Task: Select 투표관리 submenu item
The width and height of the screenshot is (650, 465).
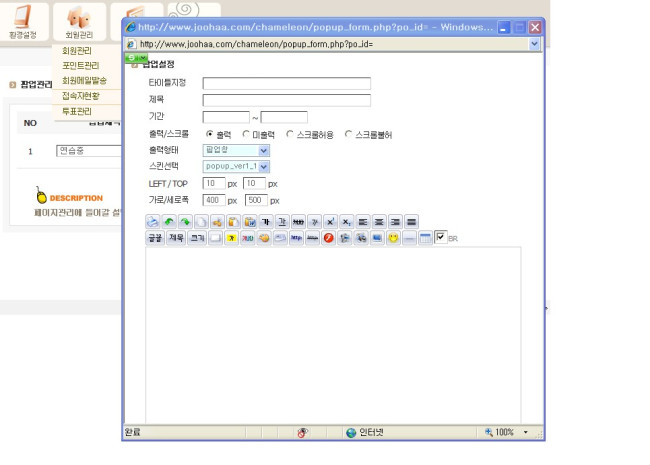Action: (x=77, y=111)
